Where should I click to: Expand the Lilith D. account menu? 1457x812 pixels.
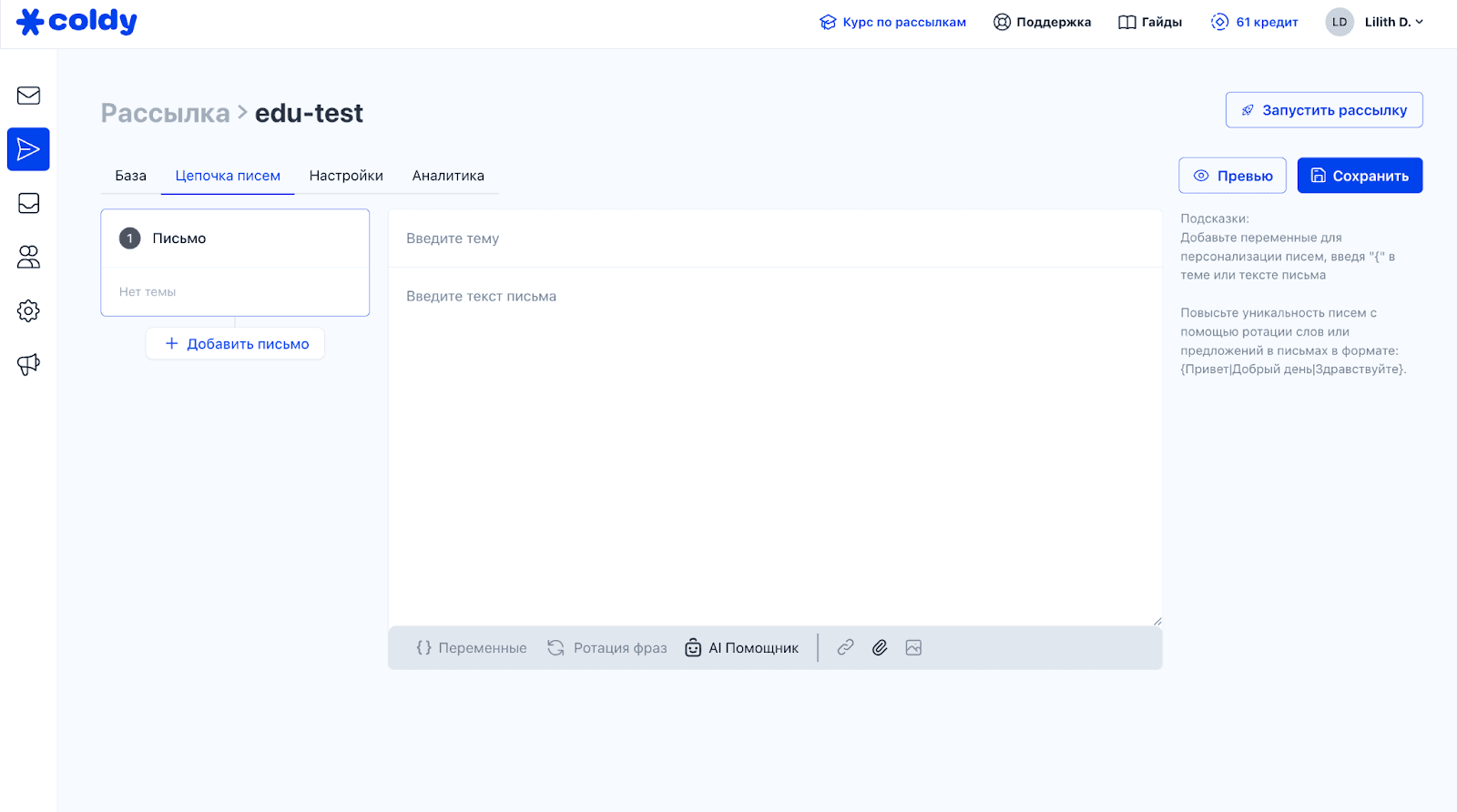click(x=1375, y=22)
